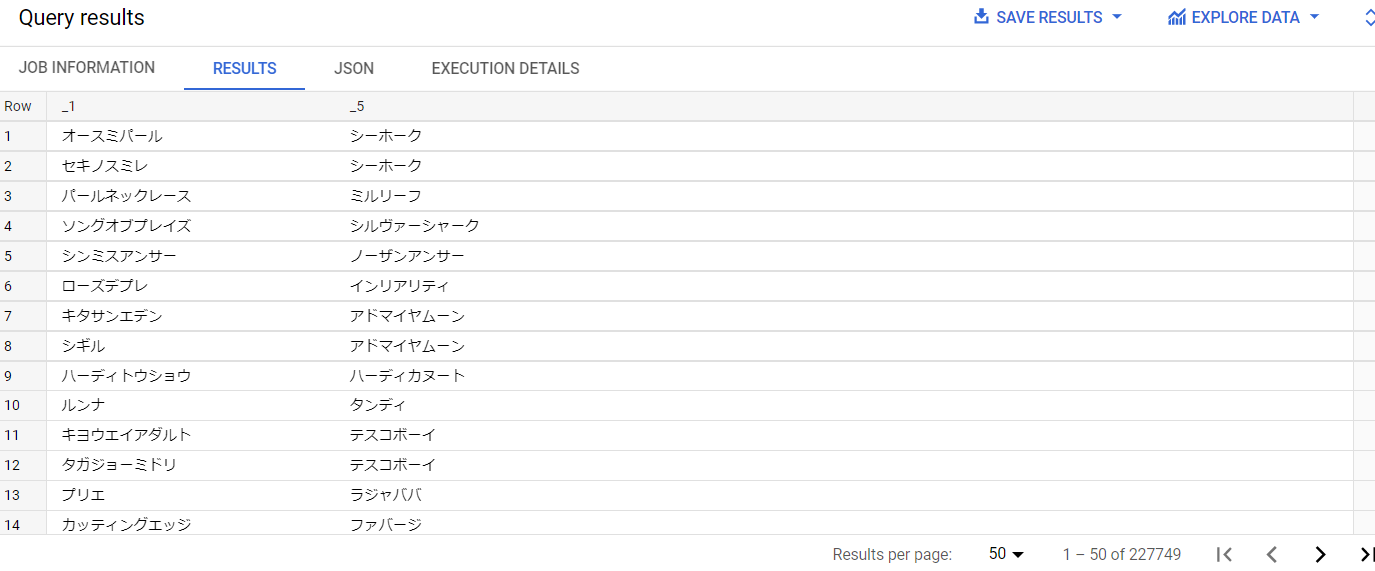This screenshot has height=571, width=1375.
Task: Select the cell containing アドマイヤムーン in row 7
Action: pos(407,316)
